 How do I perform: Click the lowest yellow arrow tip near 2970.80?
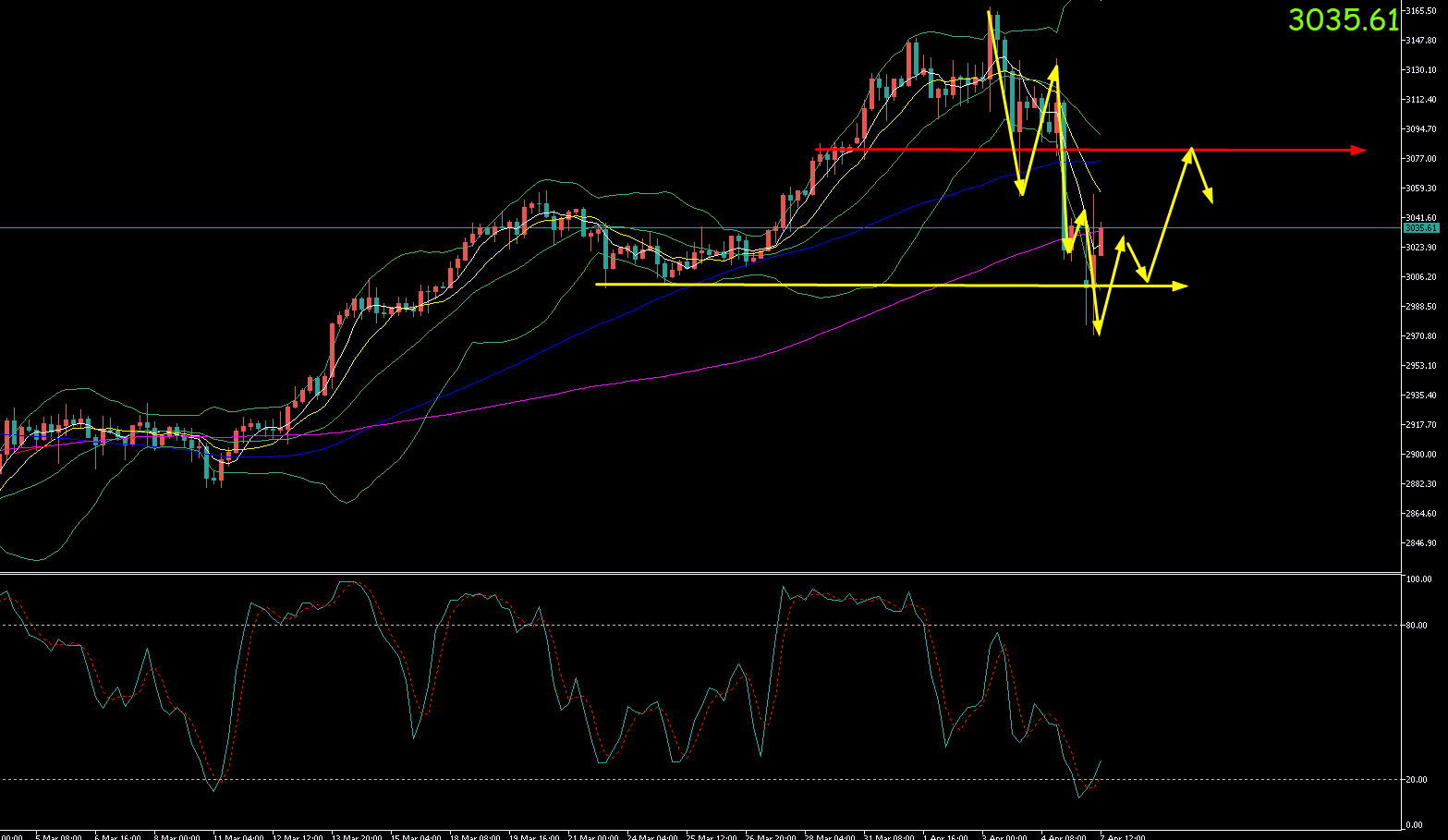(1097, 332)
